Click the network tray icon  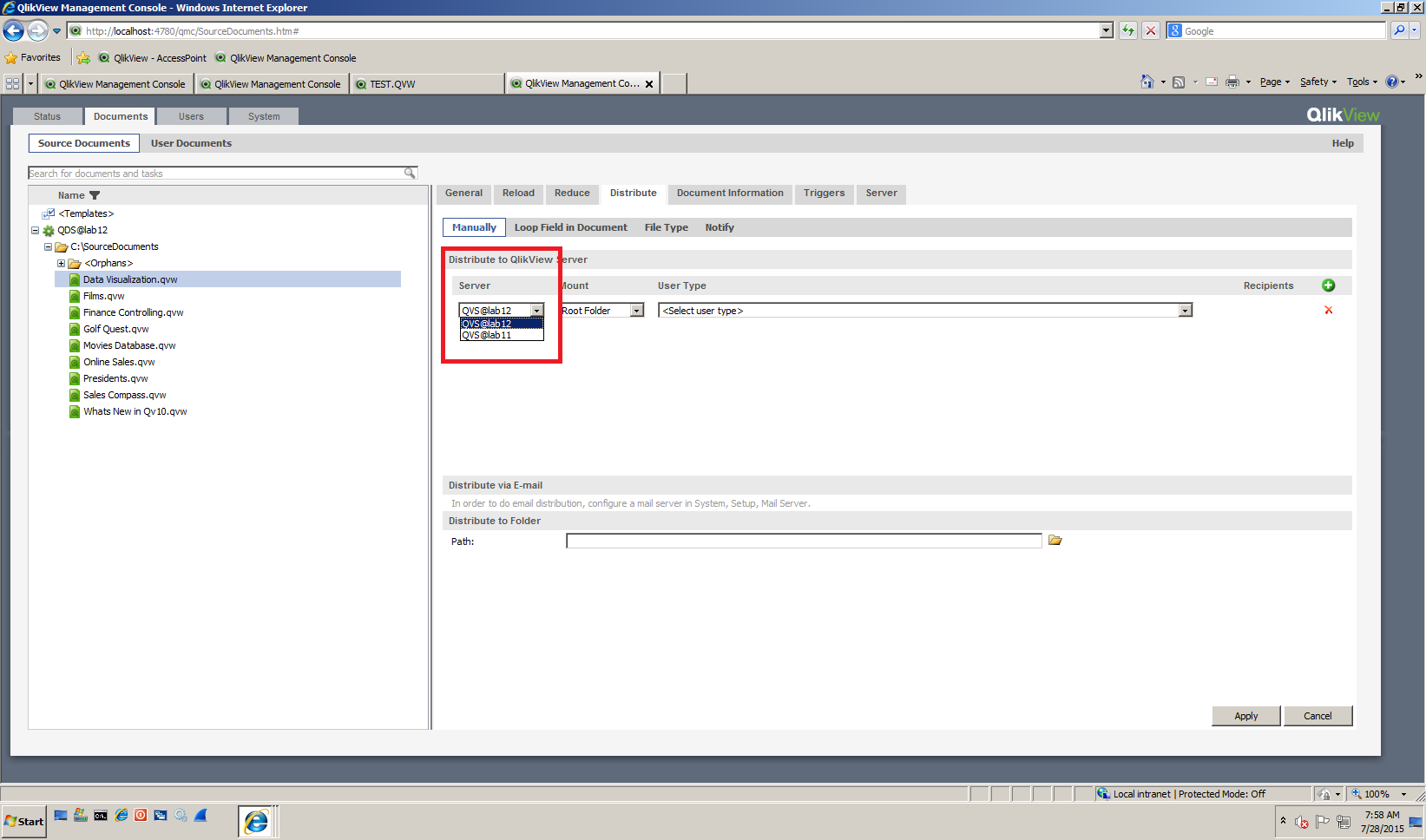tap(1344, 821)
